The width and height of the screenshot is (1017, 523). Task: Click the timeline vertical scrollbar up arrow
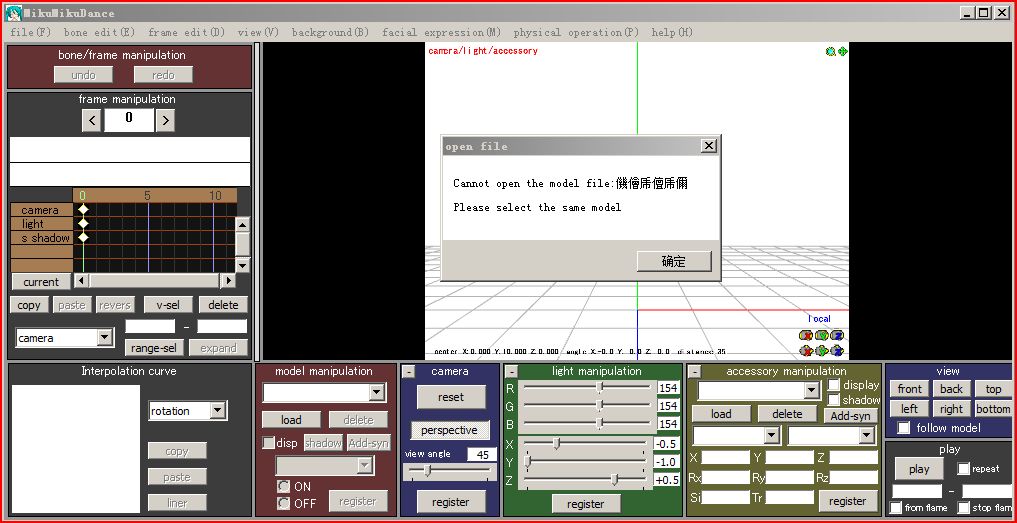242,225
